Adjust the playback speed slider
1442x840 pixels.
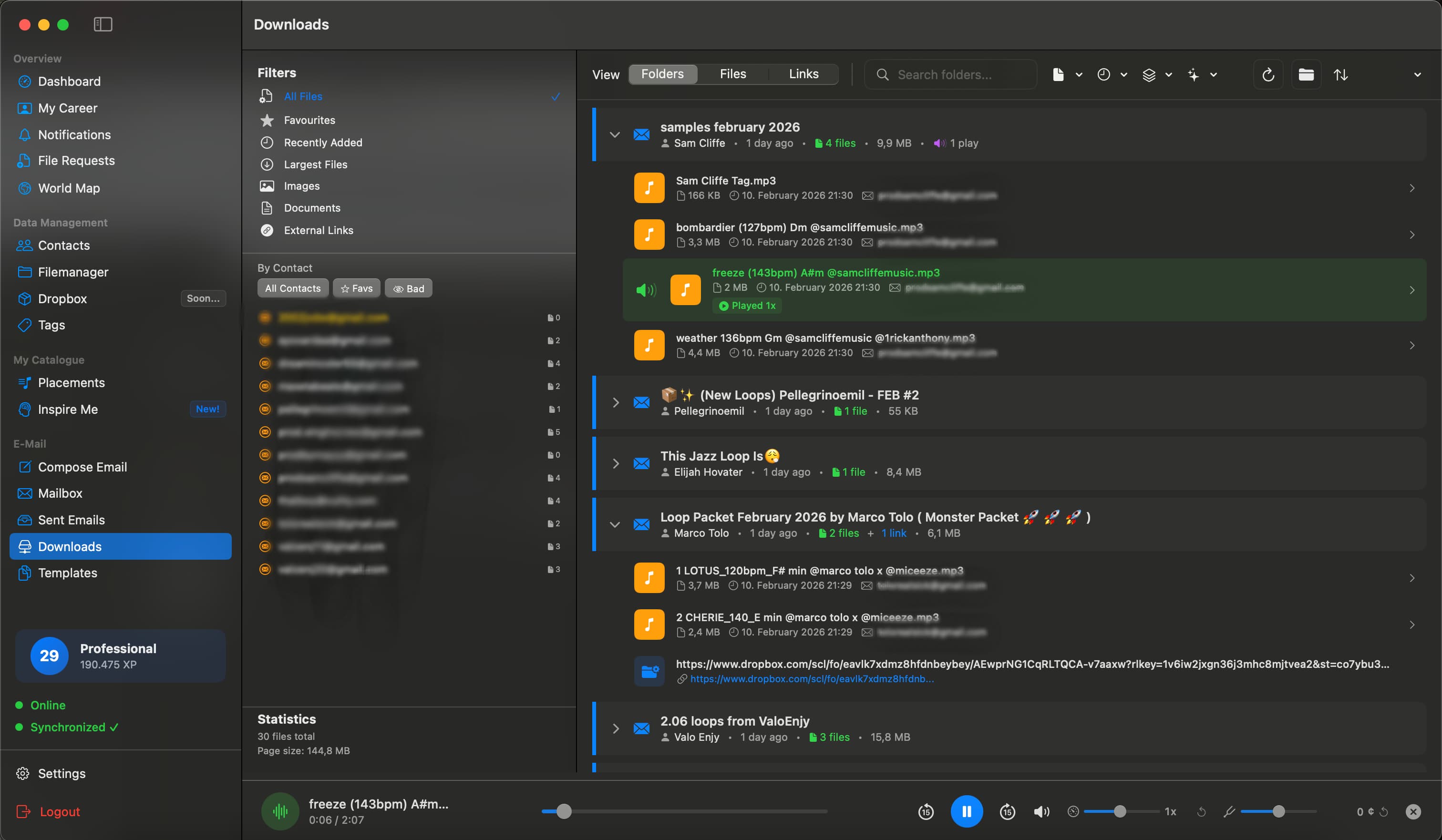click(x=1121, y=811)
